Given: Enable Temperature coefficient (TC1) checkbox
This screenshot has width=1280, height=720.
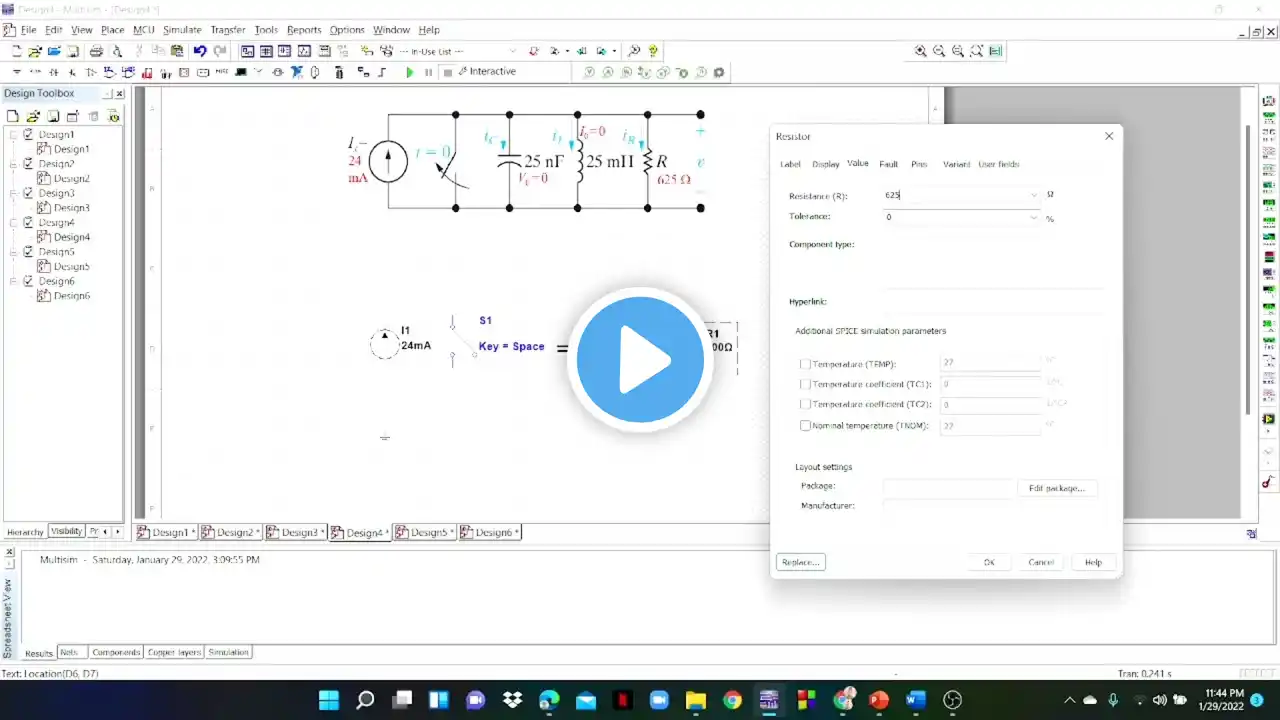Looking at the screenshot, I should click(x=806, y=384).
